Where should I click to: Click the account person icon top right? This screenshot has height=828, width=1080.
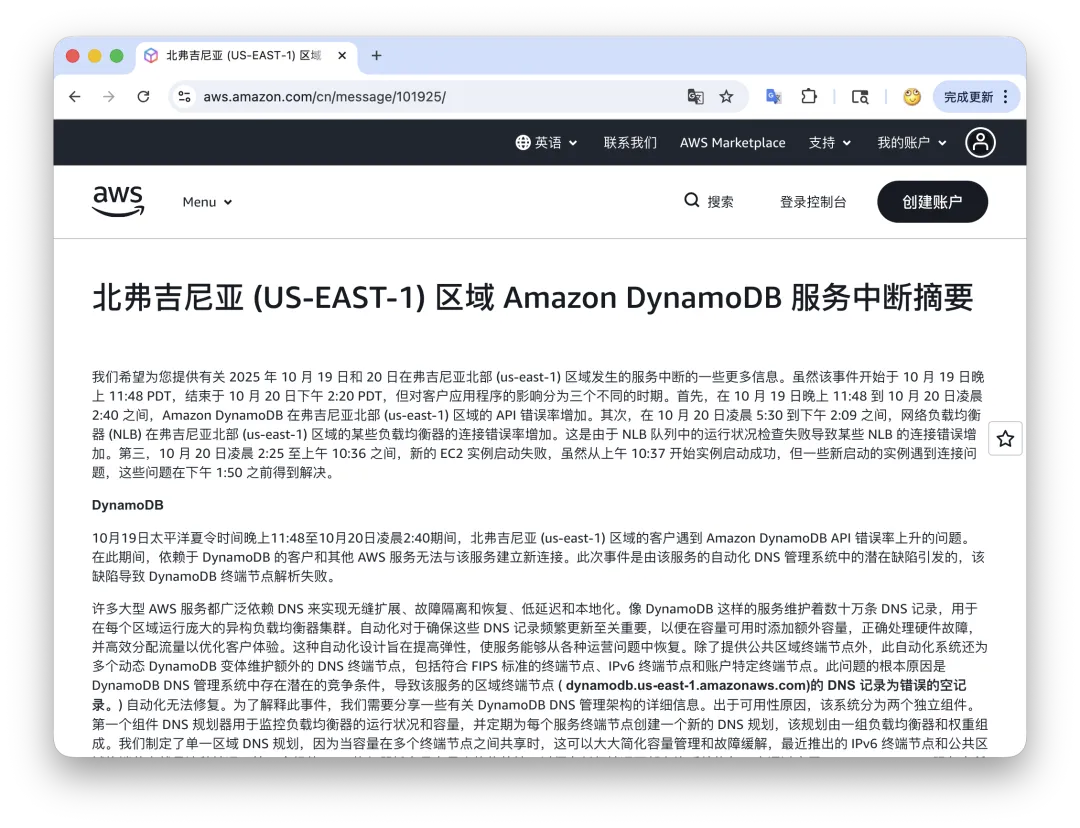point(980,142)
